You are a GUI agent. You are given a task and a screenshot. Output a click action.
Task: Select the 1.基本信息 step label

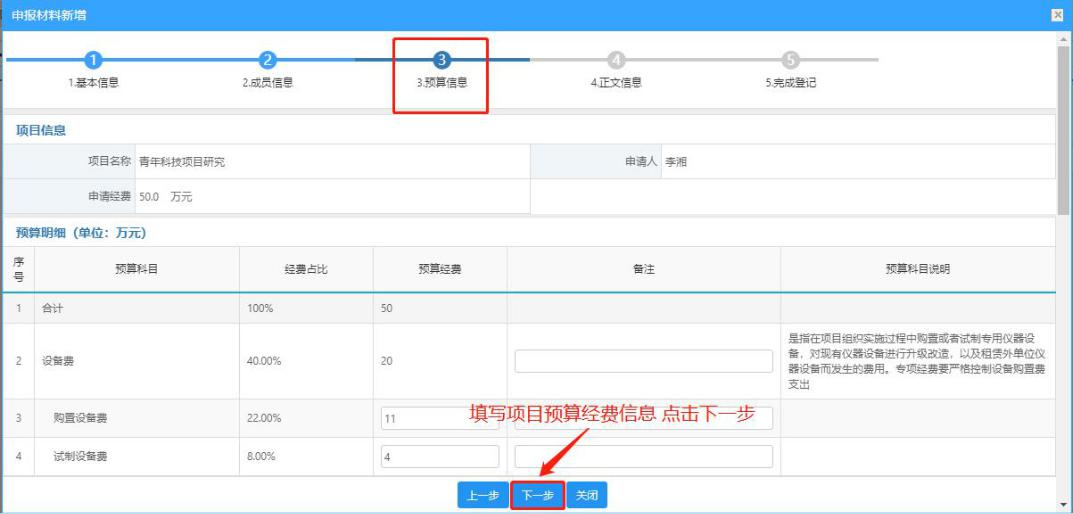tap(94, 83)
